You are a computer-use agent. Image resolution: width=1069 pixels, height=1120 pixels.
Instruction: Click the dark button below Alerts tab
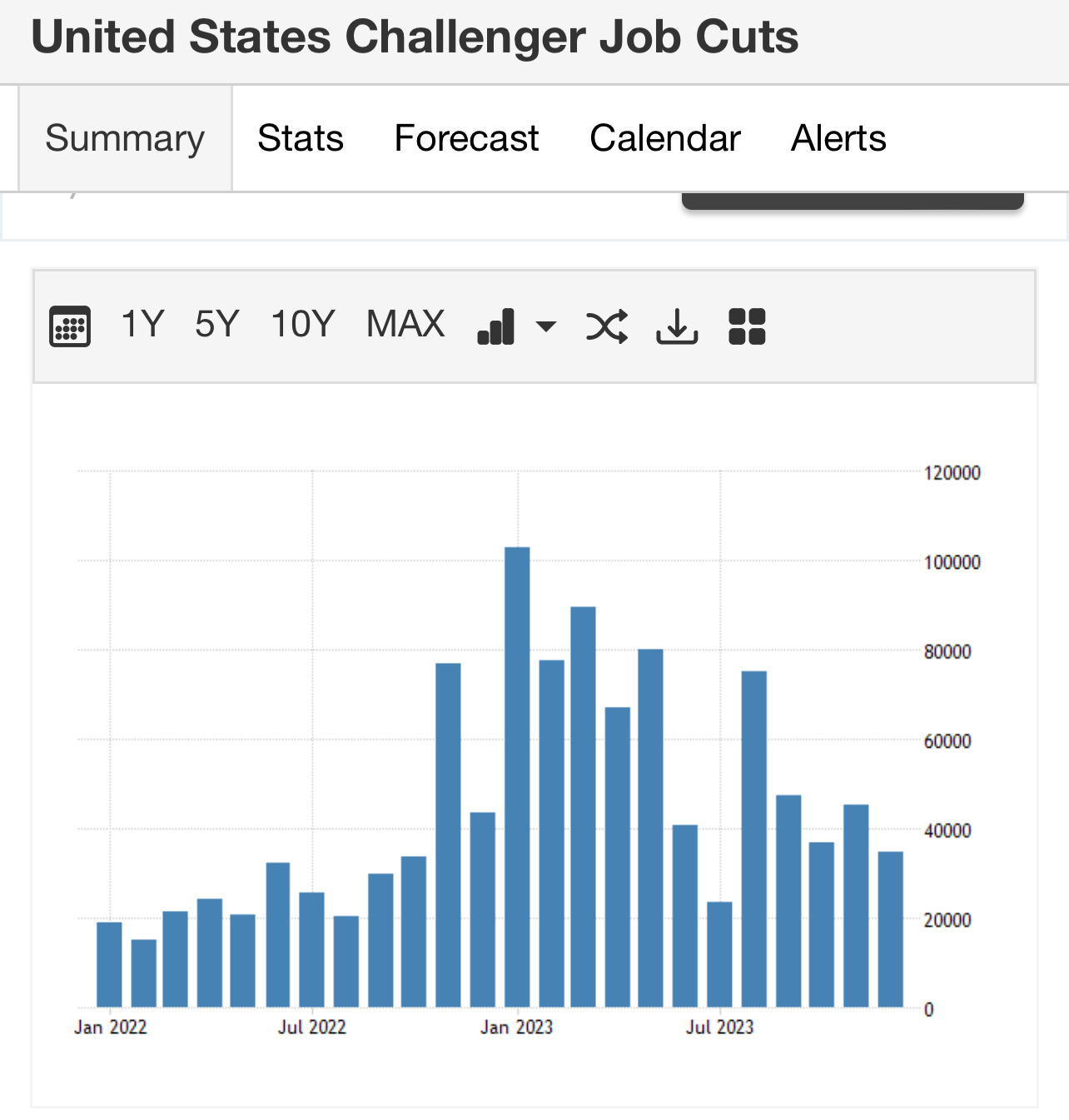coord(853,201)
